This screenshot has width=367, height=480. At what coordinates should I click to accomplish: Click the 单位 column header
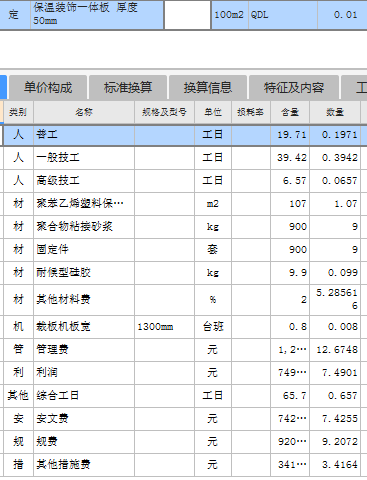tap(213, 112)
